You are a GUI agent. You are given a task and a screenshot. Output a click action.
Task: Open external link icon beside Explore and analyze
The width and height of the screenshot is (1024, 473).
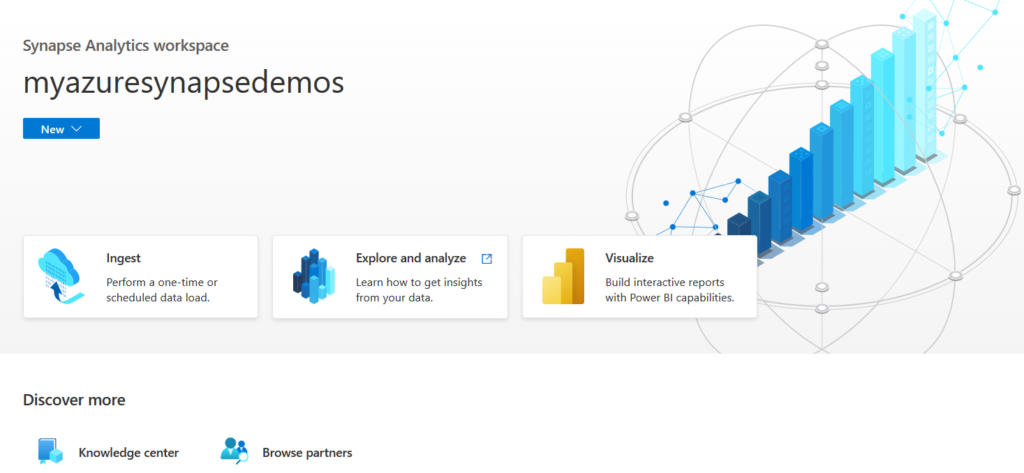tap(487, 259)
